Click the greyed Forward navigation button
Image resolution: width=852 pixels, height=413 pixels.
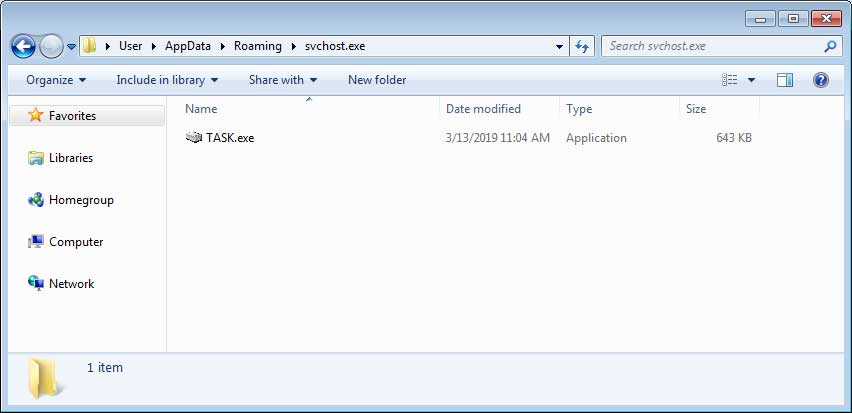click(x=51, y=47)
